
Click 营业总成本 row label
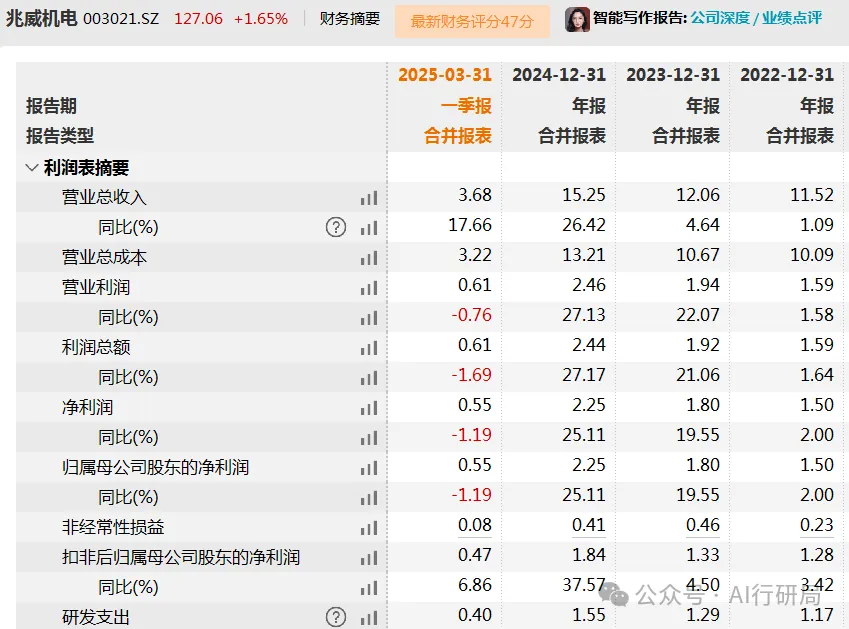point(104,257)
